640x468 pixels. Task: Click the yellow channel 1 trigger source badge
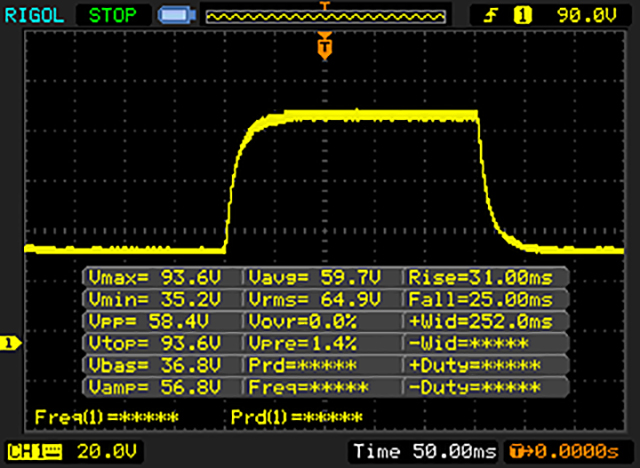522,16
